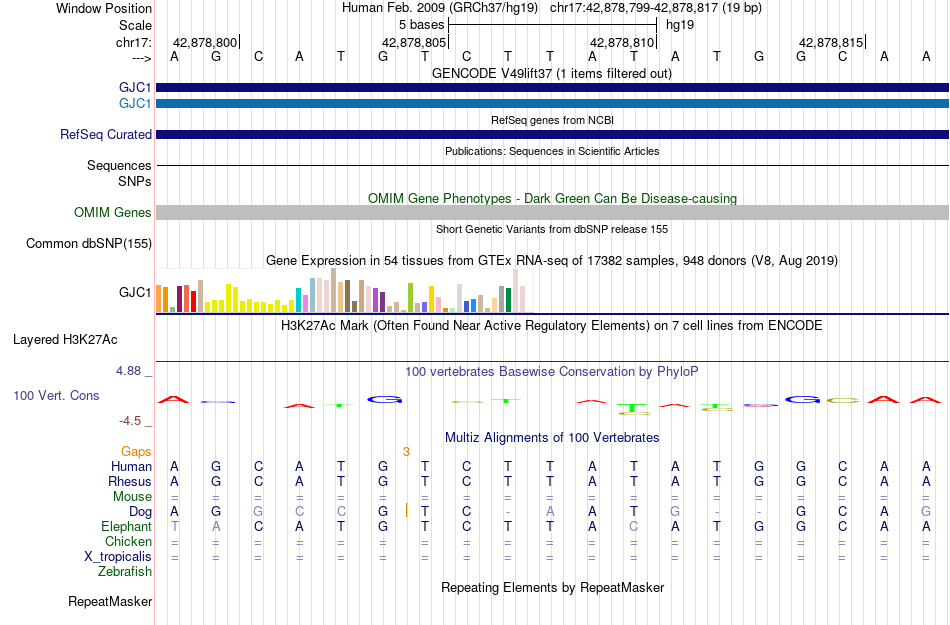950x625 pixels.
Task: Select the Rhesus species row label
Action: 130,481
